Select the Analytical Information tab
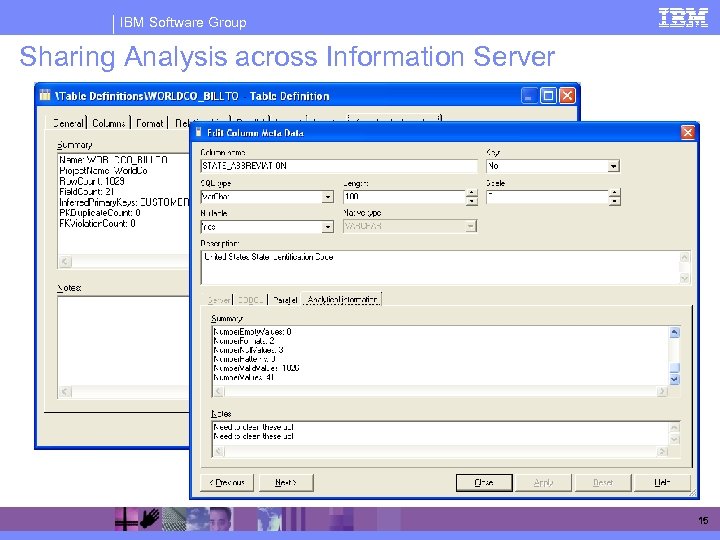 342,299
